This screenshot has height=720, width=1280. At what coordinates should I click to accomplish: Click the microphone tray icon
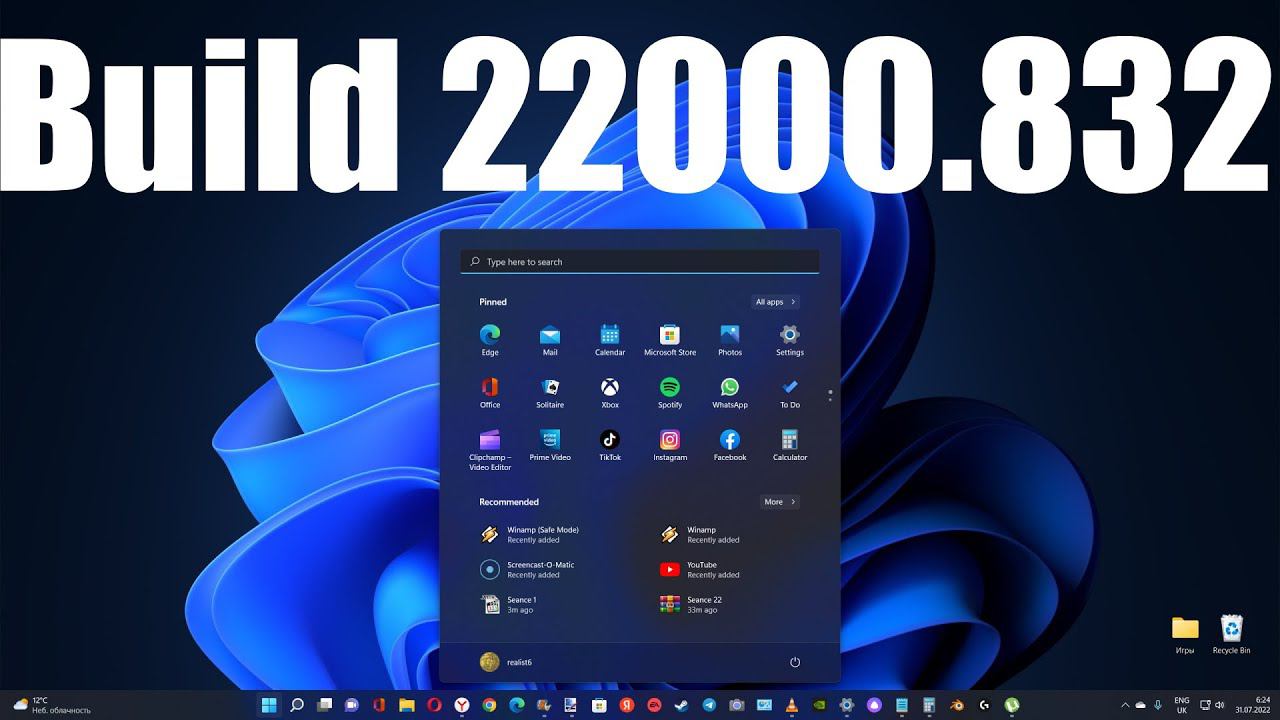(1158, 705)
